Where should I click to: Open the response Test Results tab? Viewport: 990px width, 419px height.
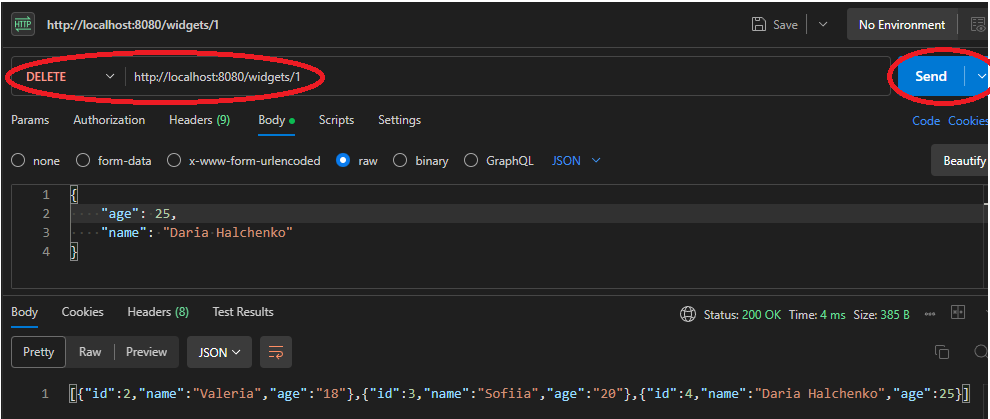click(x=243, y=312)
